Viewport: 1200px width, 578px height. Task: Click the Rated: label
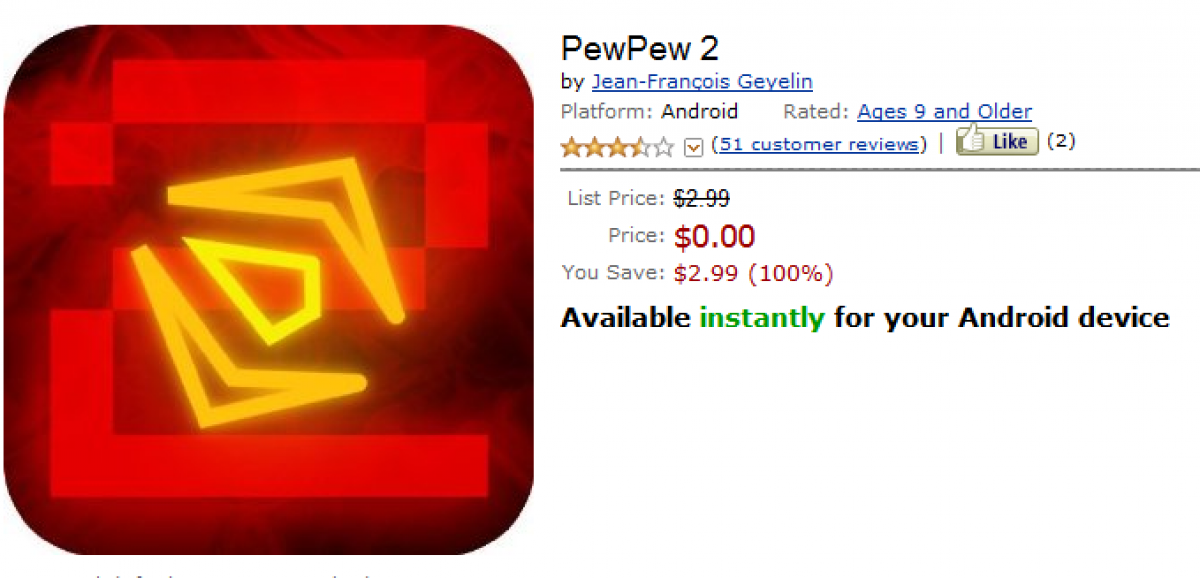click(815, 111)
